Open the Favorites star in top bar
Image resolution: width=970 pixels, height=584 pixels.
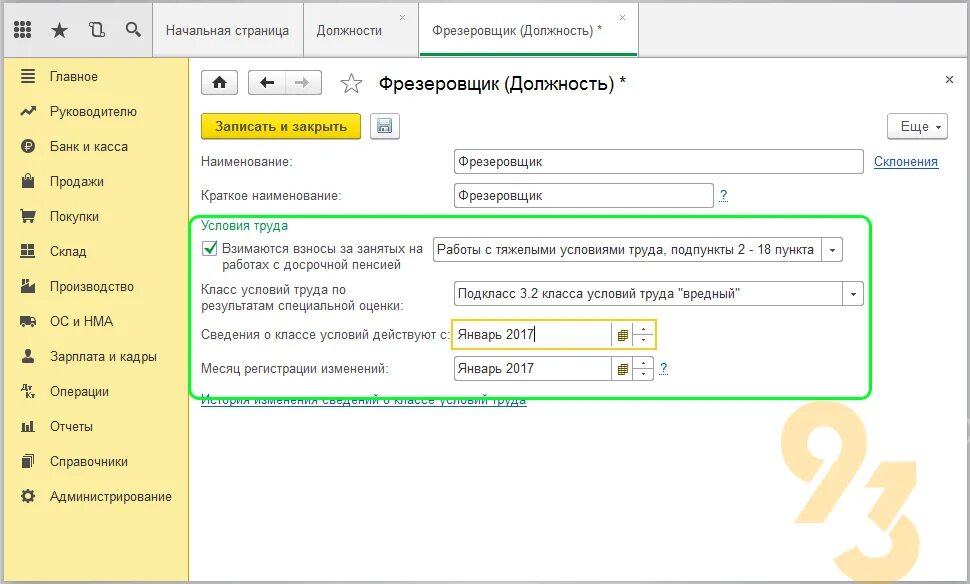[x=59, y=30]
